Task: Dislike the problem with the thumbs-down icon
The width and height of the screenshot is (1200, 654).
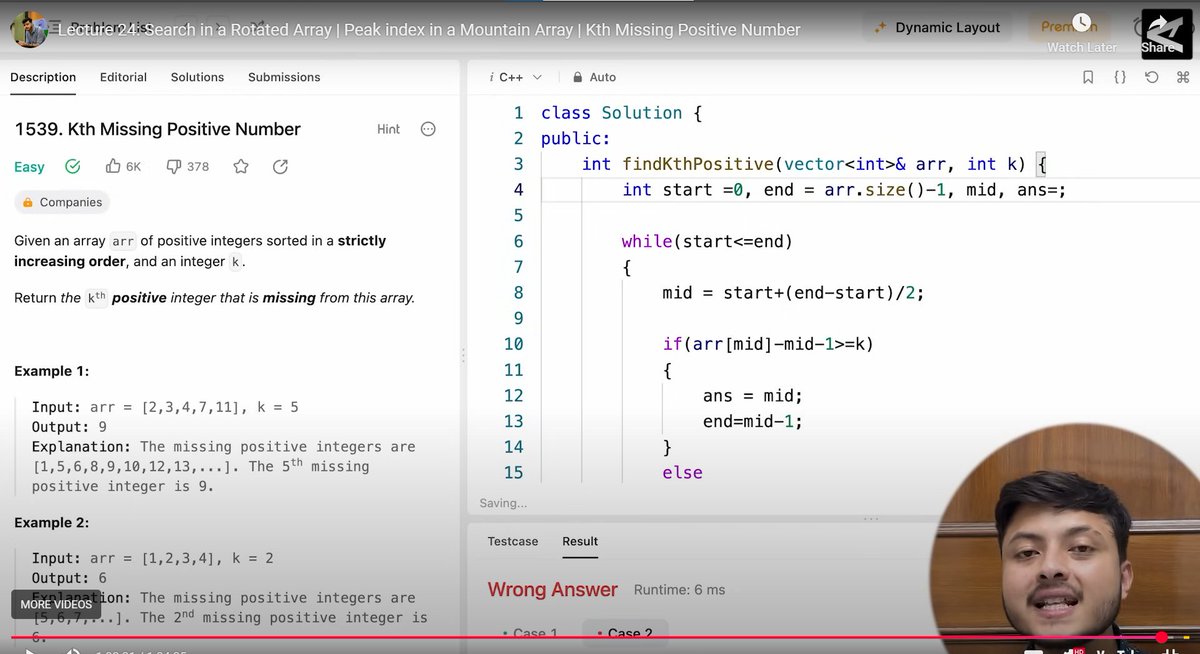Action: tap(173, 166)
